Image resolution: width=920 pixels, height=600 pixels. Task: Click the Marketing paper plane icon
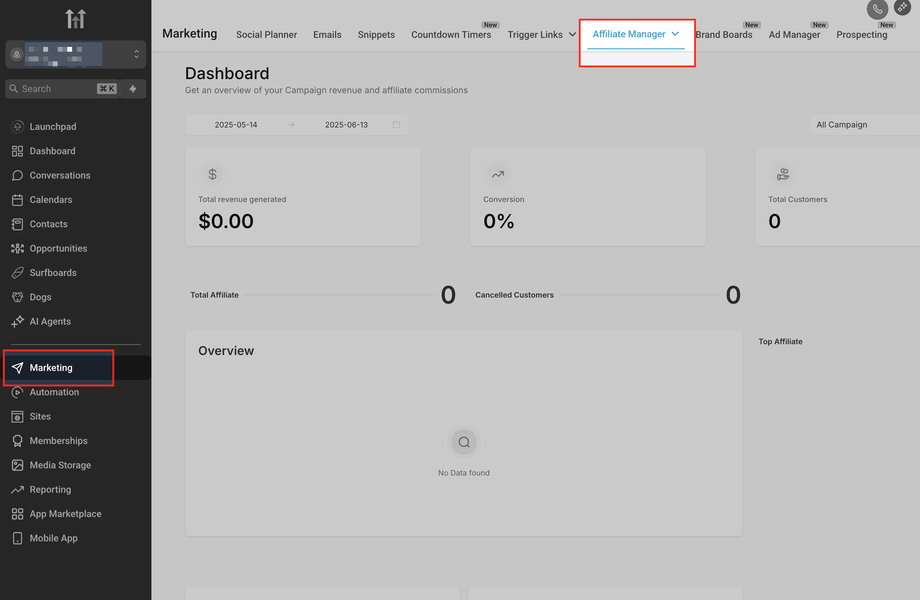[x=18, y=368]
